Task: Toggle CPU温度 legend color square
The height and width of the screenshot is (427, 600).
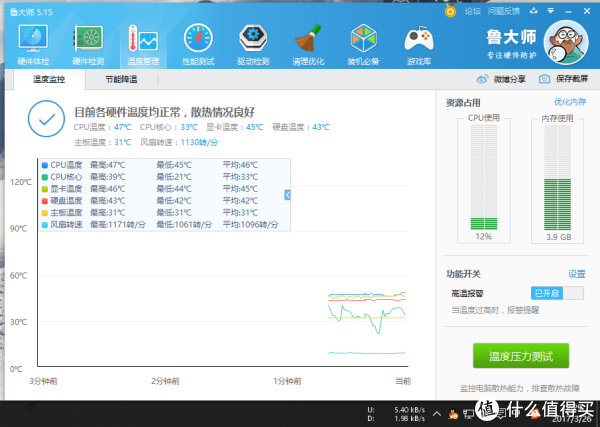Action: tap(45, 165)
